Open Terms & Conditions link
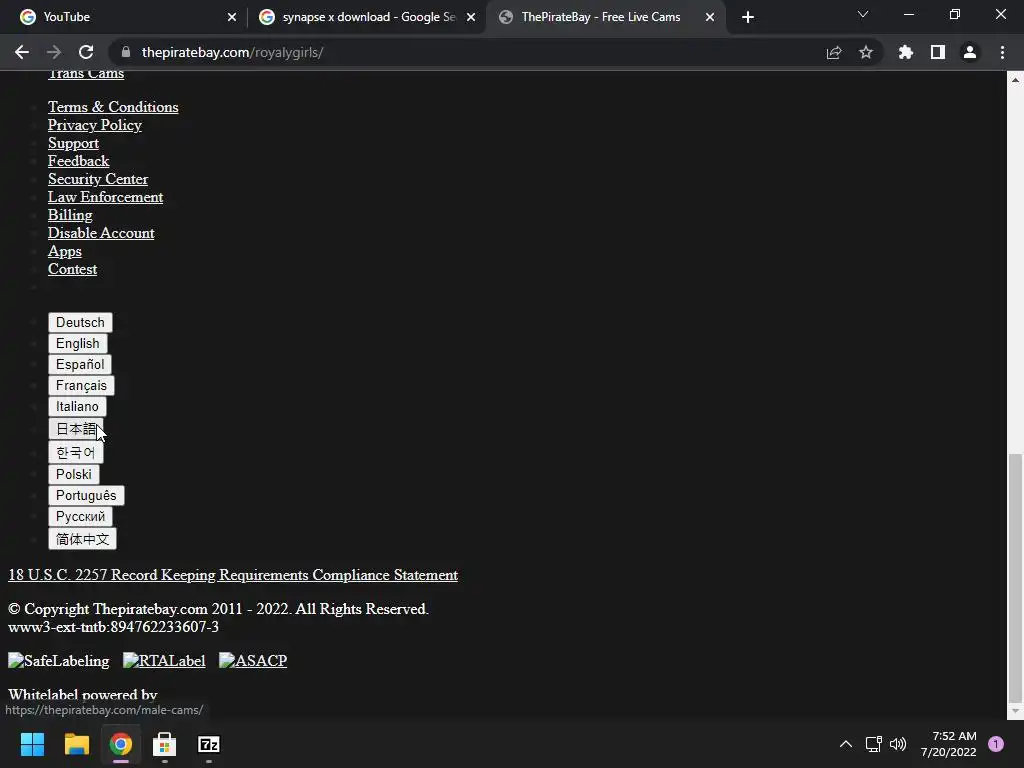The image size is (1024, 768). tap(113, 107)
